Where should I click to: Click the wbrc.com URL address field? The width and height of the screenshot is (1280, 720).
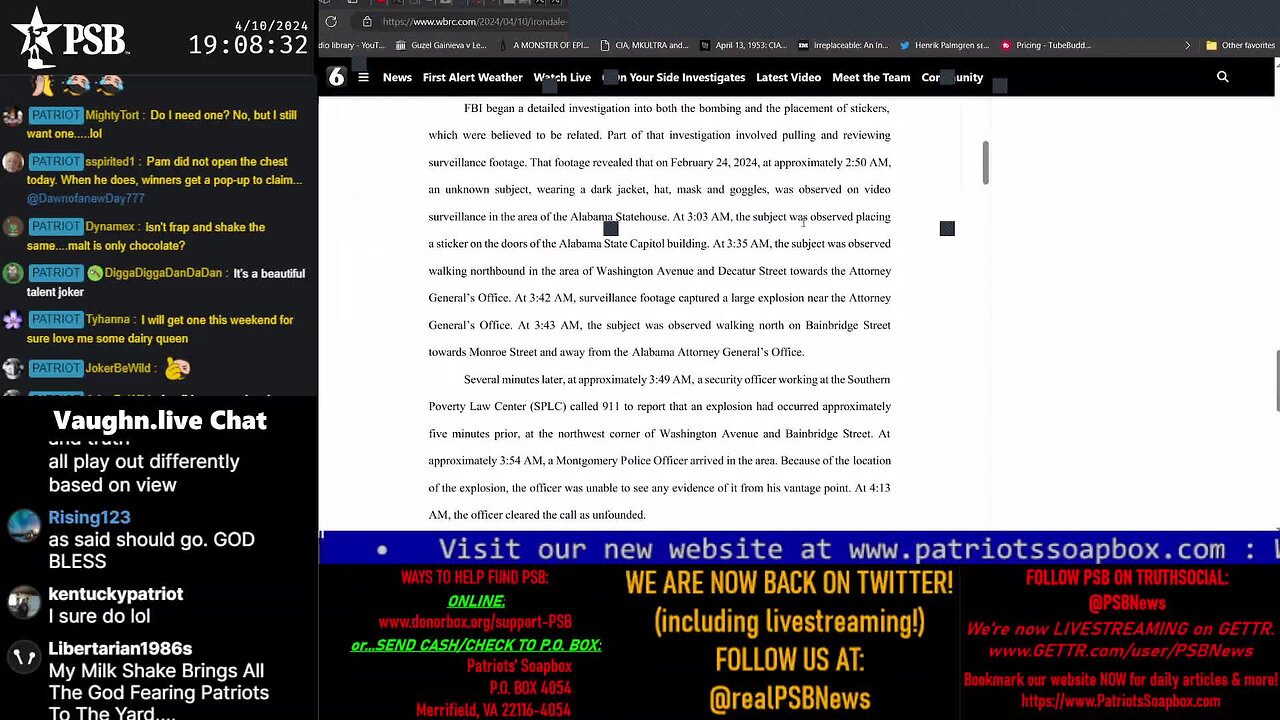point(475,21)
